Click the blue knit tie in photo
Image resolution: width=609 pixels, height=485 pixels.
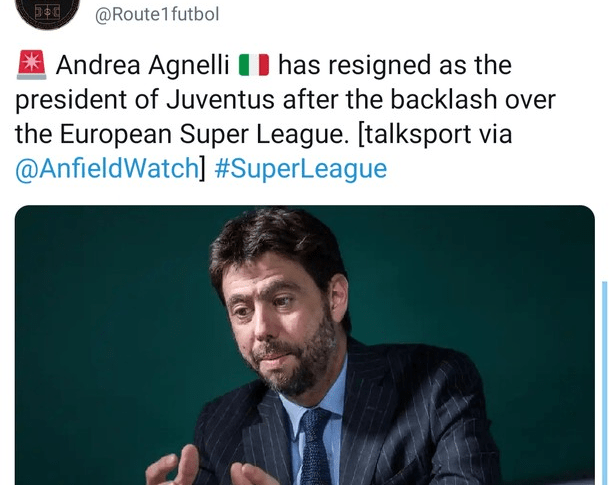317,447
